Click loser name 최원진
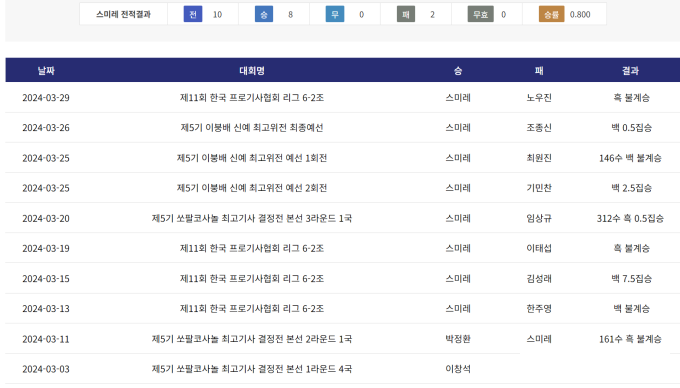This screenshot has height=388, width=680. click(x=539, y=158)
